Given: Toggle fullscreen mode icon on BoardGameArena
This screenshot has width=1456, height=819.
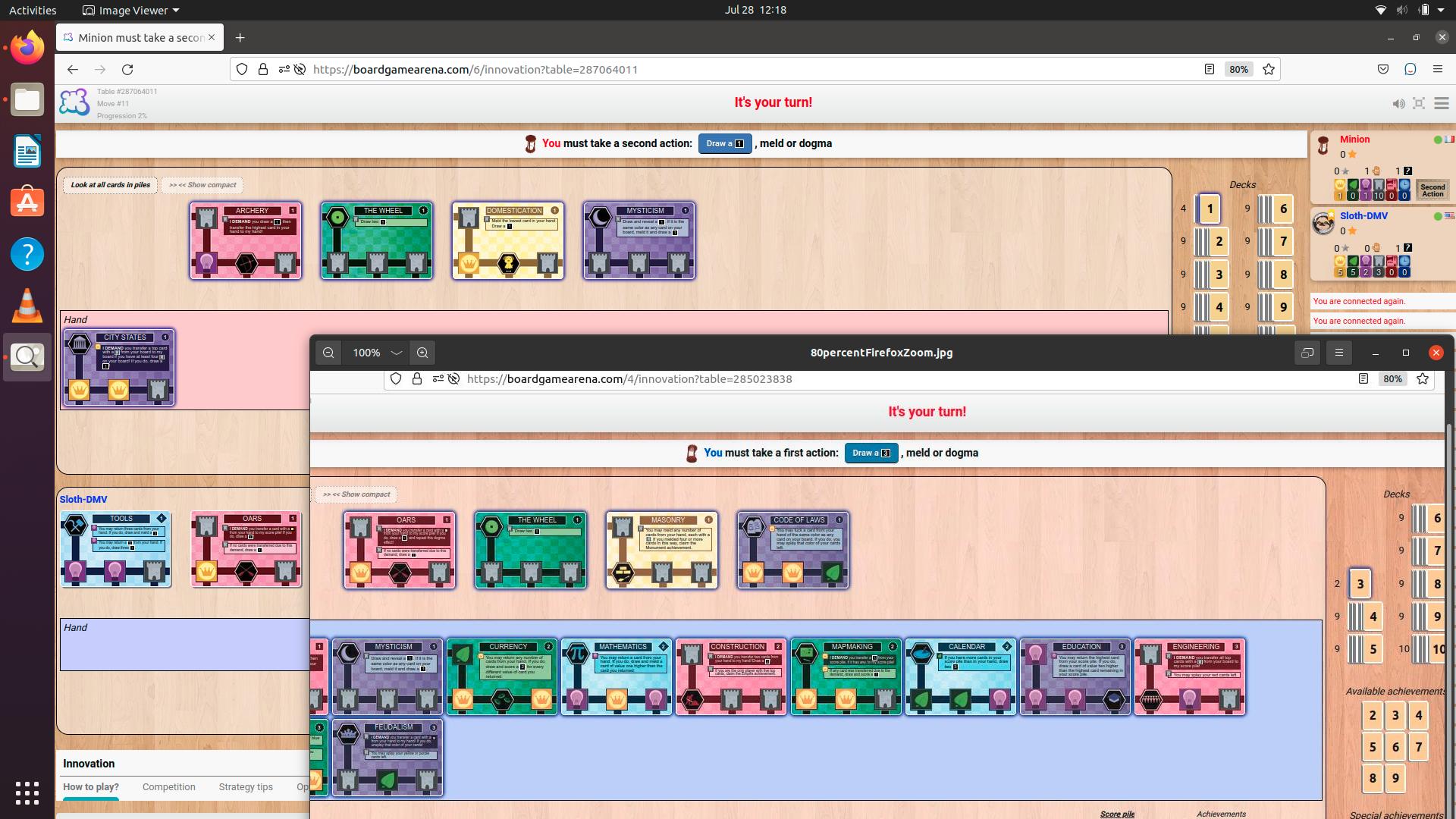Looking at the screenshot, I should [1419, 103].
